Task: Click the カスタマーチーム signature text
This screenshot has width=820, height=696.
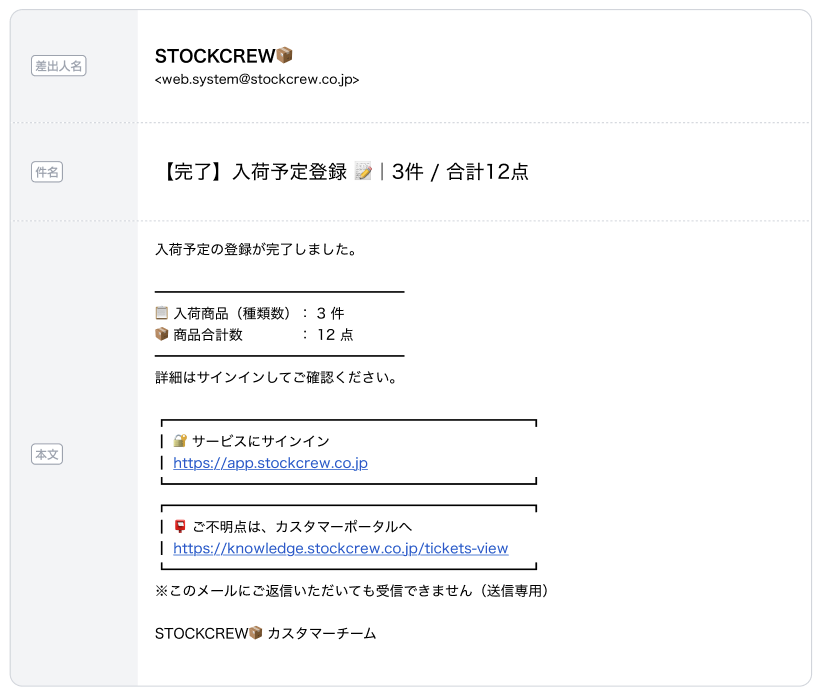Action: pos(322,633)
